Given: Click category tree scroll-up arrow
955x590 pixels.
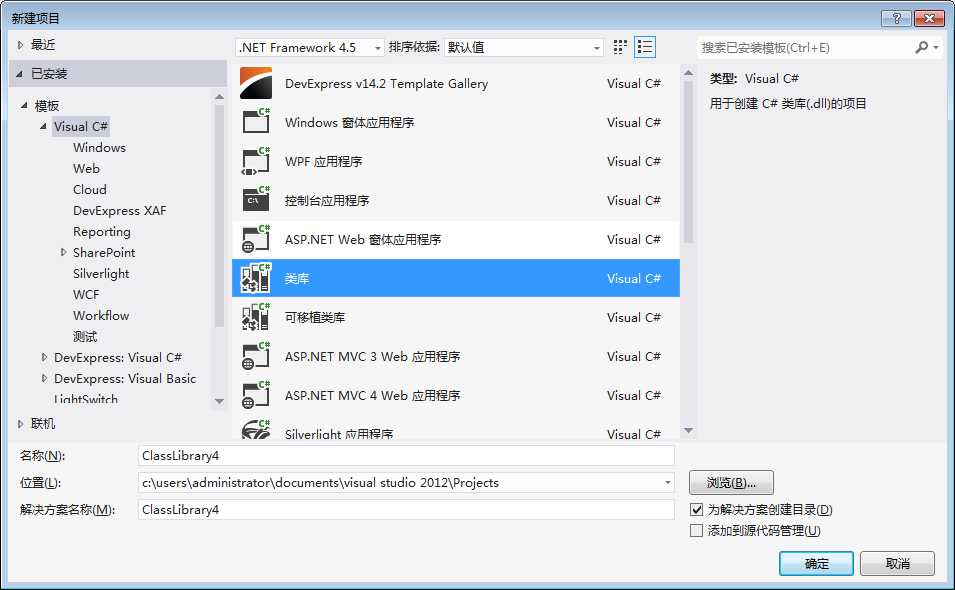Looking at the screenshot, I should [x=219, y=97].
